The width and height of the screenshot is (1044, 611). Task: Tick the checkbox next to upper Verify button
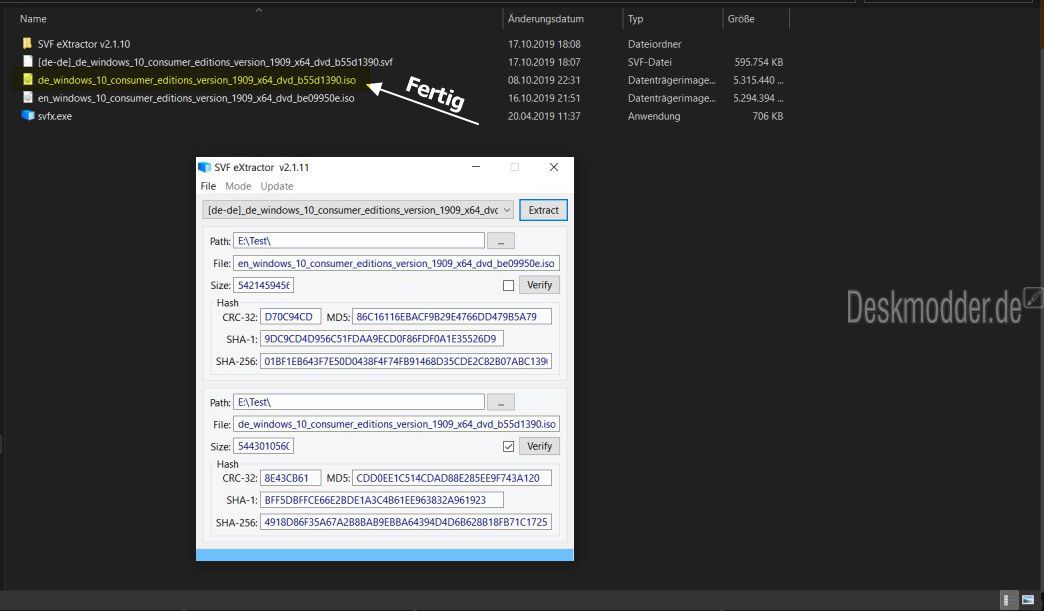point(509,286)
